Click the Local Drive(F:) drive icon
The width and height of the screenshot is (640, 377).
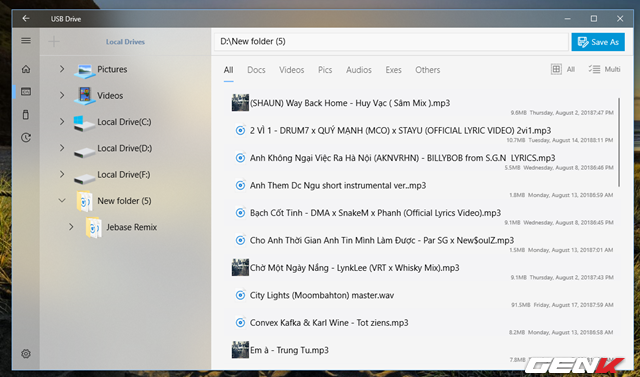[x=84, y=178]
